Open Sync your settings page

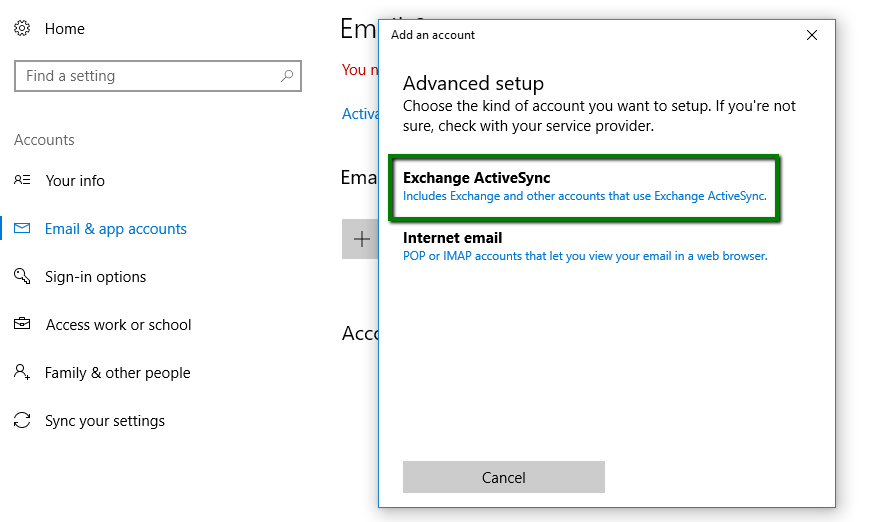point(105,421)
